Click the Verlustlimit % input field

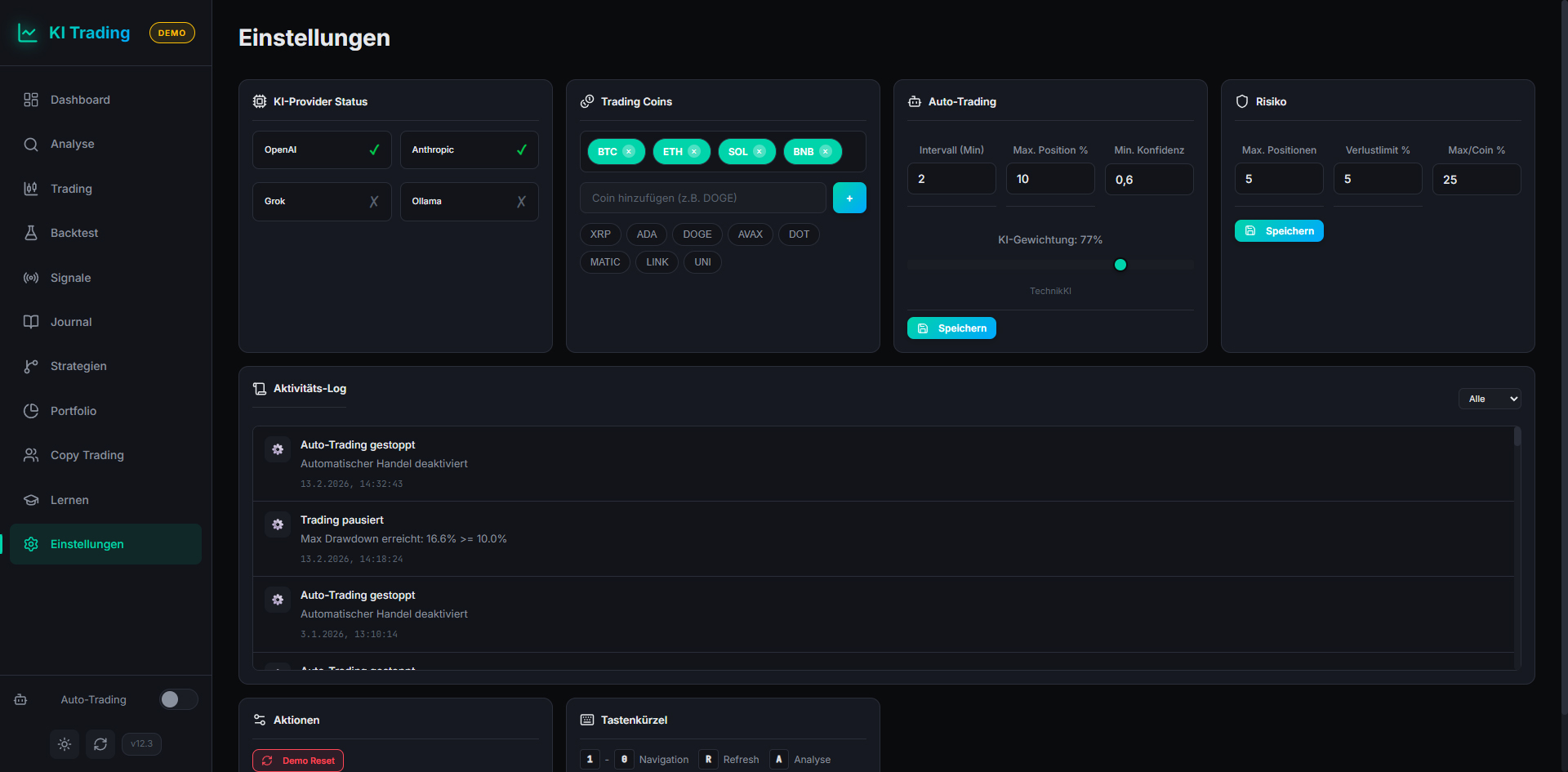coord(1377,179)
